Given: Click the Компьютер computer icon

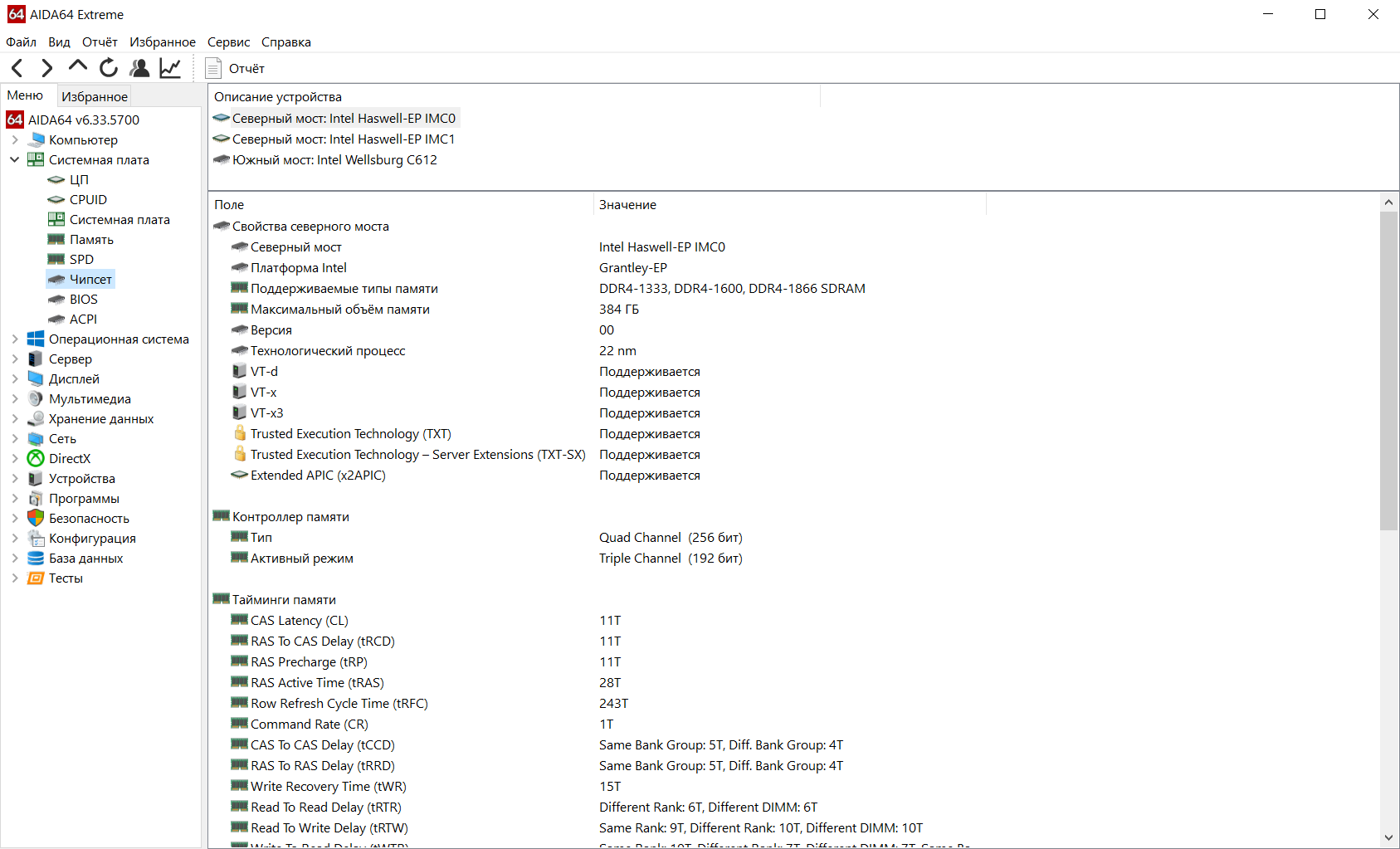Looking at the screenshot, I should click(x=36, y=140).
